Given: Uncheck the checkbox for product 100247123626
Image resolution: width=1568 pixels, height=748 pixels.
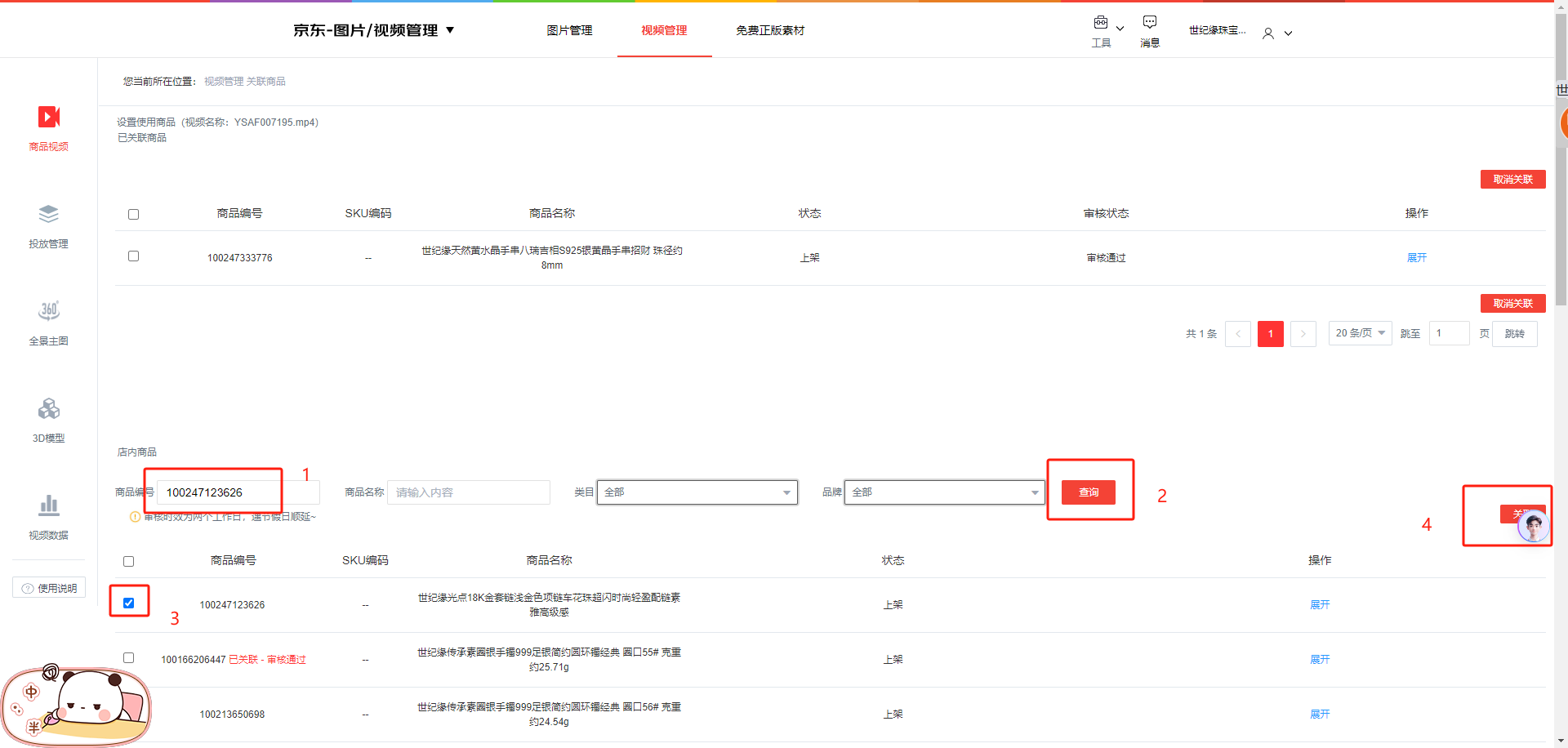Looking at the screenshot, I should [129, 603].
